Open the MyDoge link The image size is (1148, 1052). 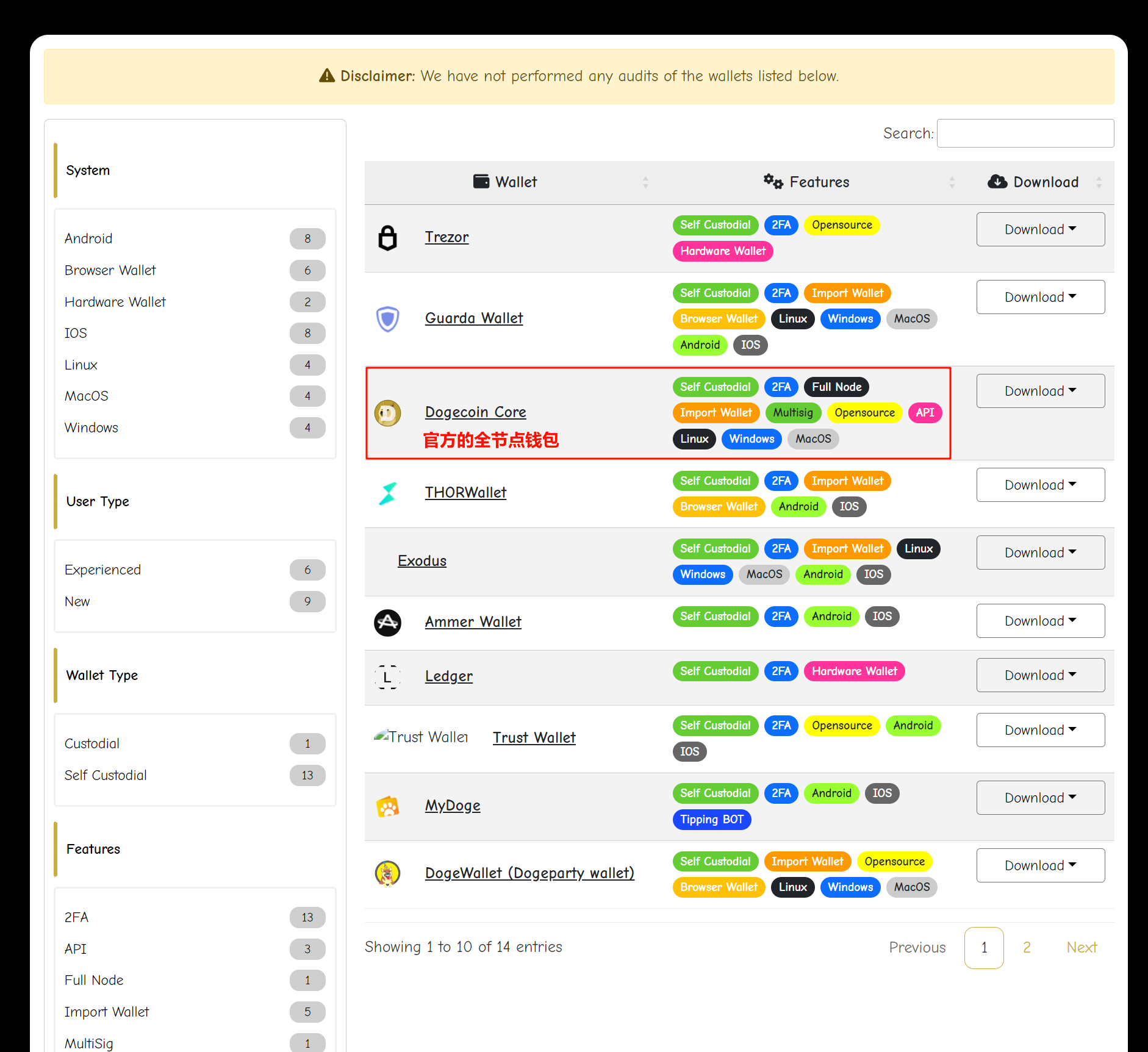click(453, 806)
